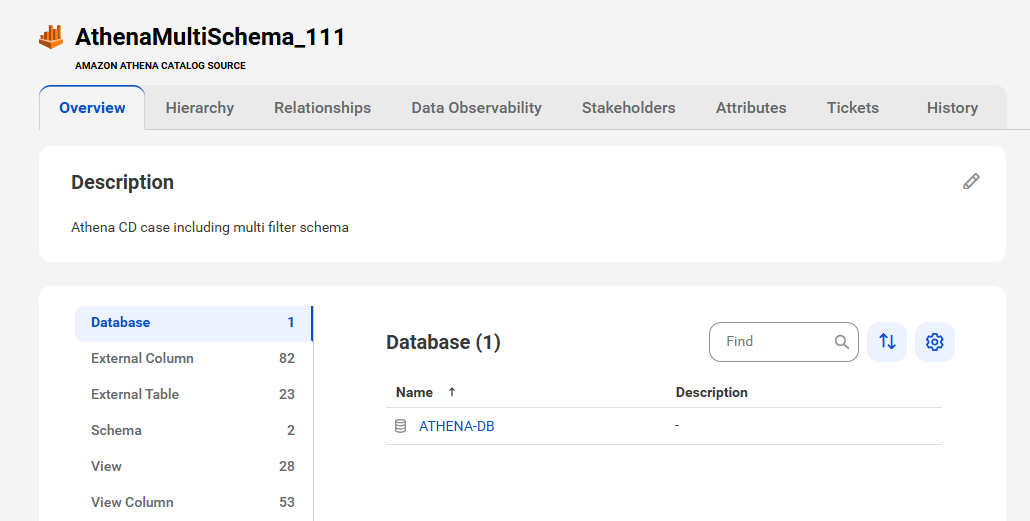Click the count 53 for View Column
This screenshot has height=521, width=1030.
[286, 502]
